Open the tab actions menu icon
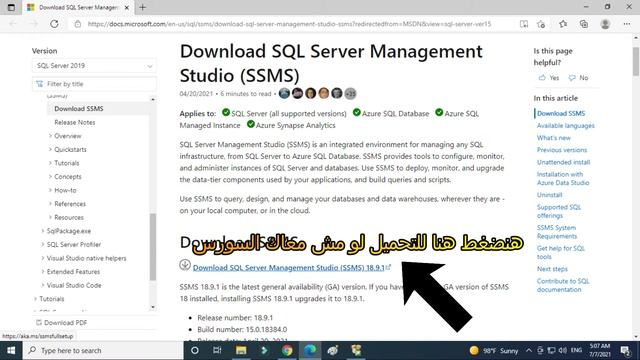640x360 pixels. tap(11, 7)
